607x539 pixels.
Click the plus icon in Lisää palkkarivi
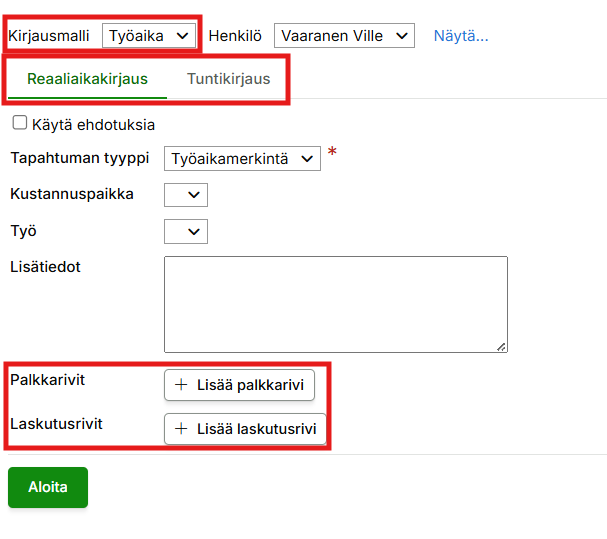coord(181,385)
